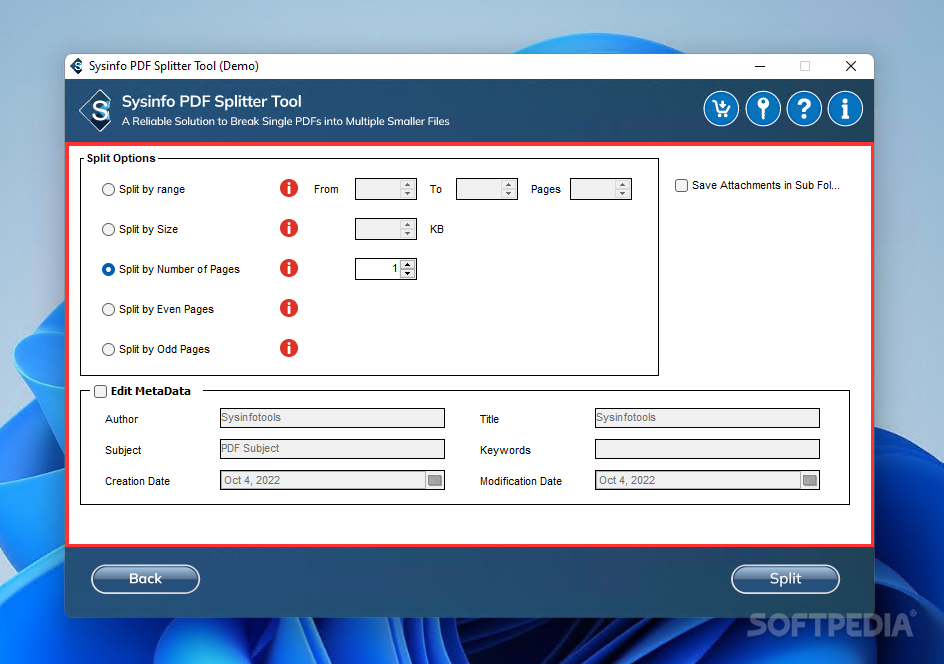Show info for Split by range

pyautogui.click(x=289, y=188)
